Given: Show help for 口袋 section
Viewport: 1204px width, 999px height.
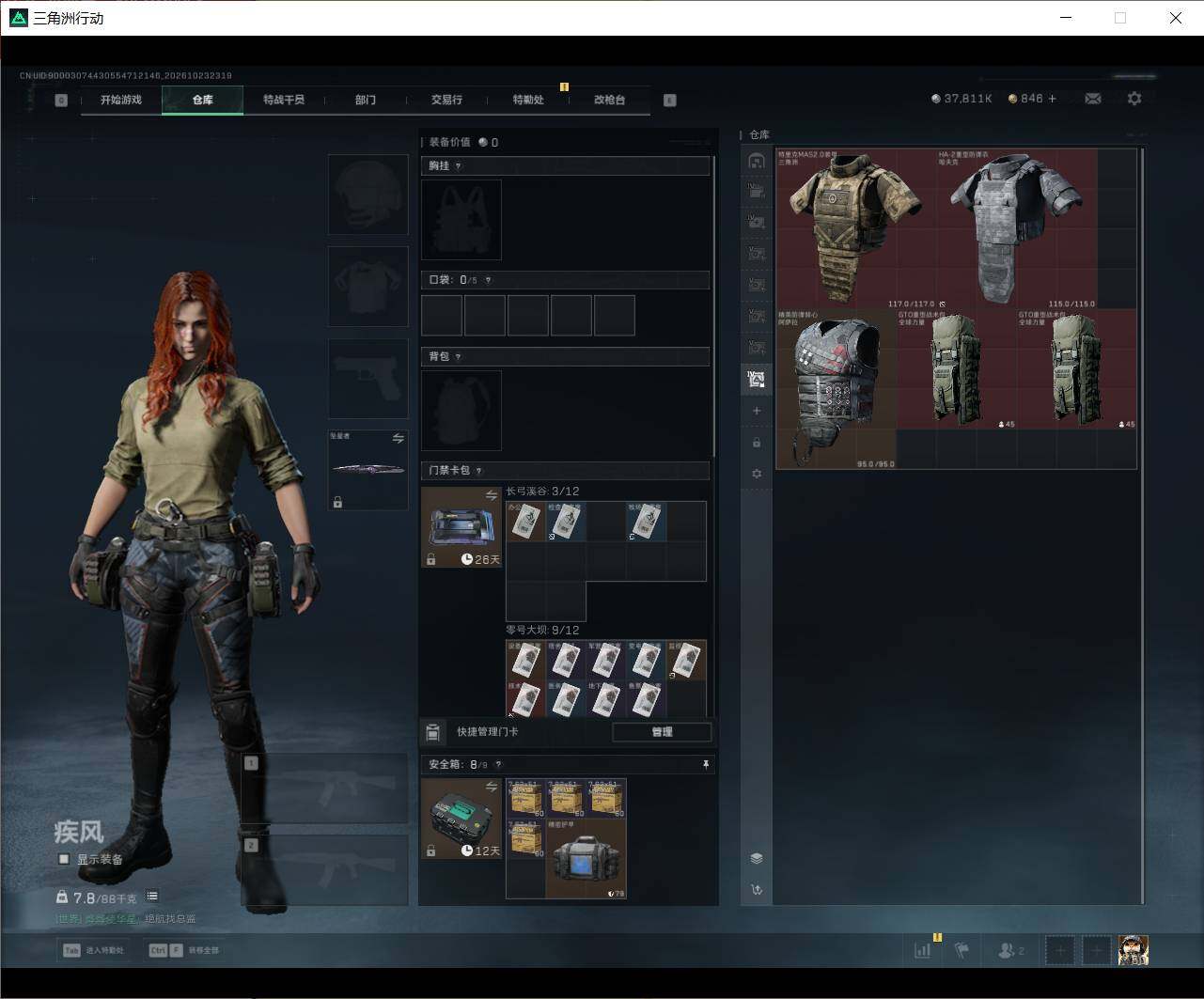Looking at the screenshot, I should (x=487, y=280).
